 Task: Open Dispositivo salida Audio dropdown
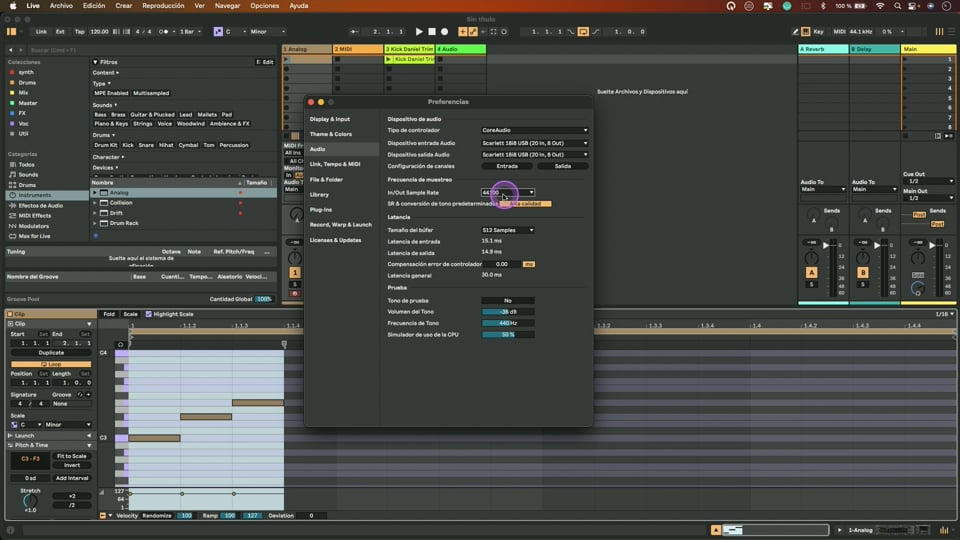[x=534, y=154]
